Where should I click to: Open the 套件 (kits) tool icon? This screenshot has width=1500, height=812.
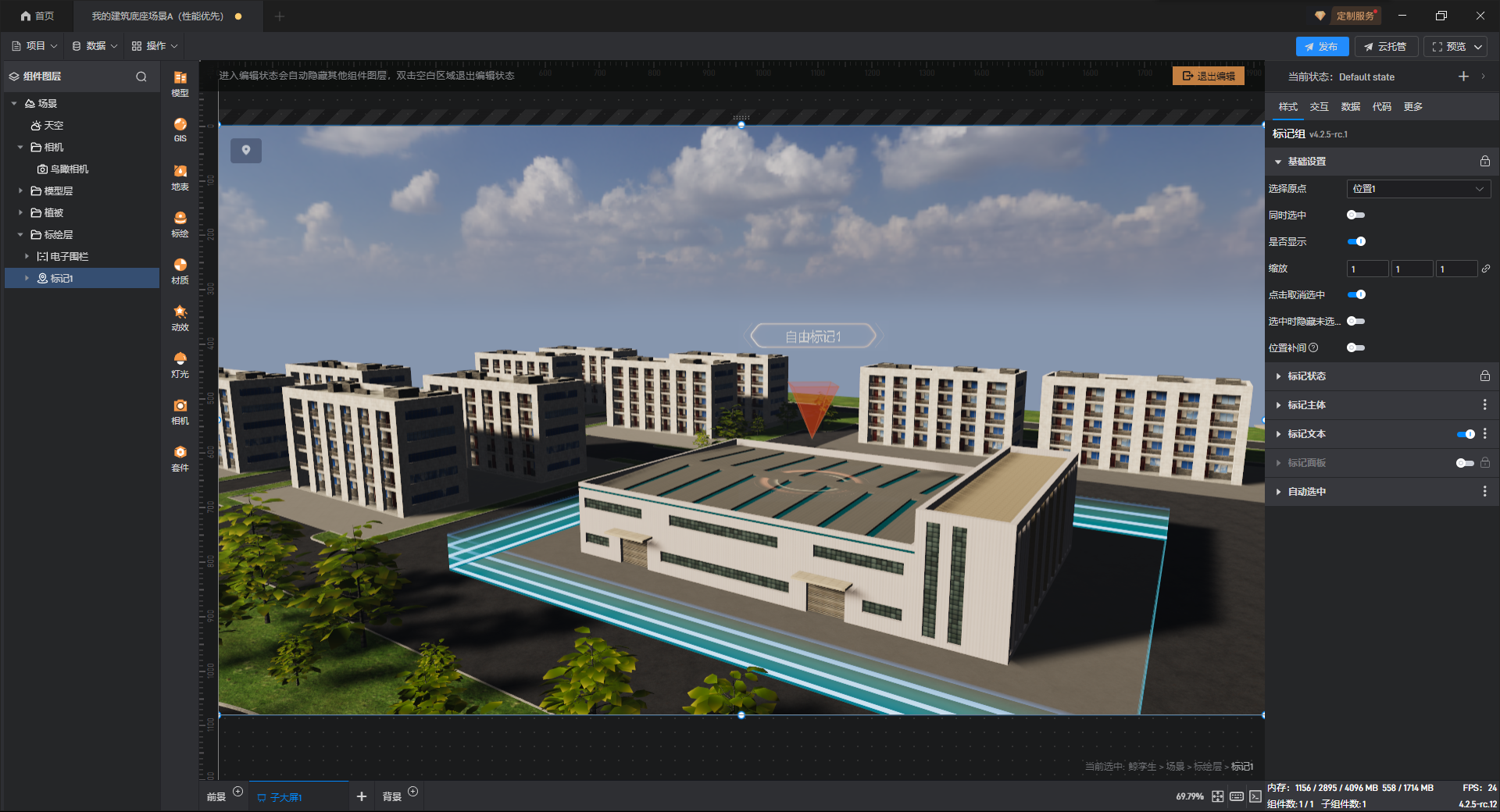180,458
